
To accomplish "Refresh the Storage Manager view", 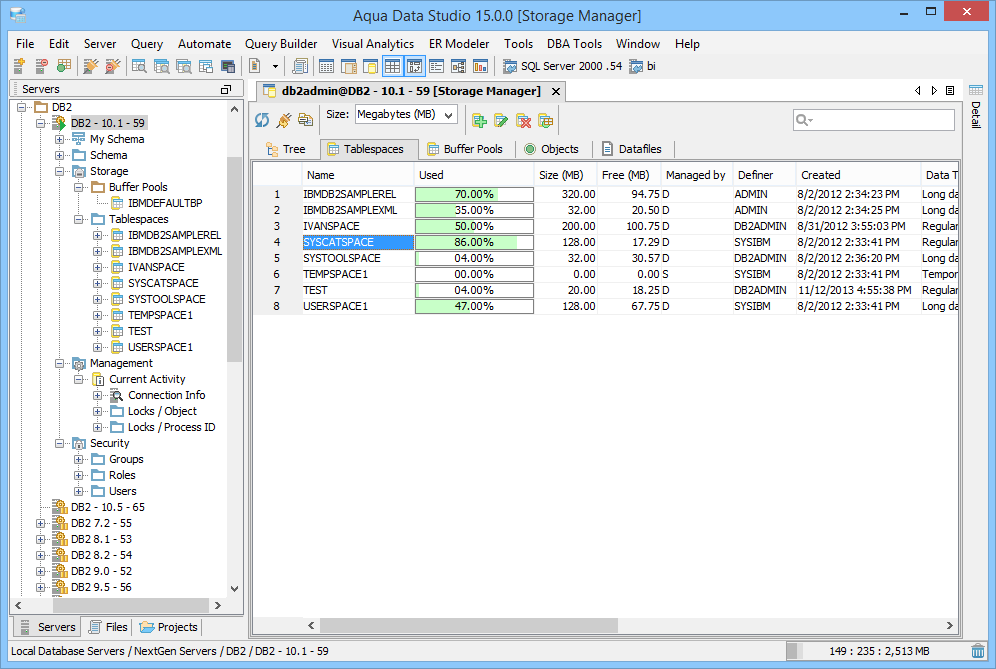I will (262, 120).
